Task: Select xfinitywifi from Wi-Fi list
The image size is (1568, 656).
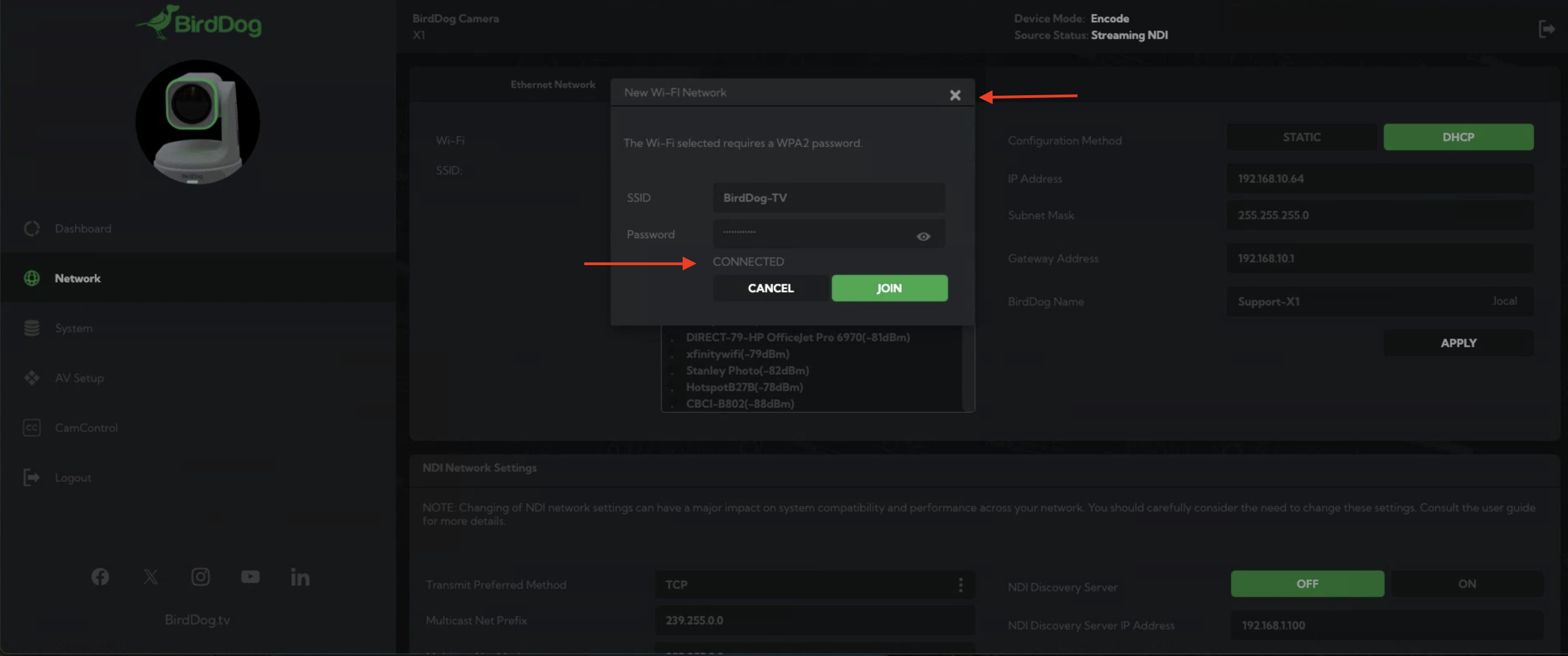Action: (737, 354)
